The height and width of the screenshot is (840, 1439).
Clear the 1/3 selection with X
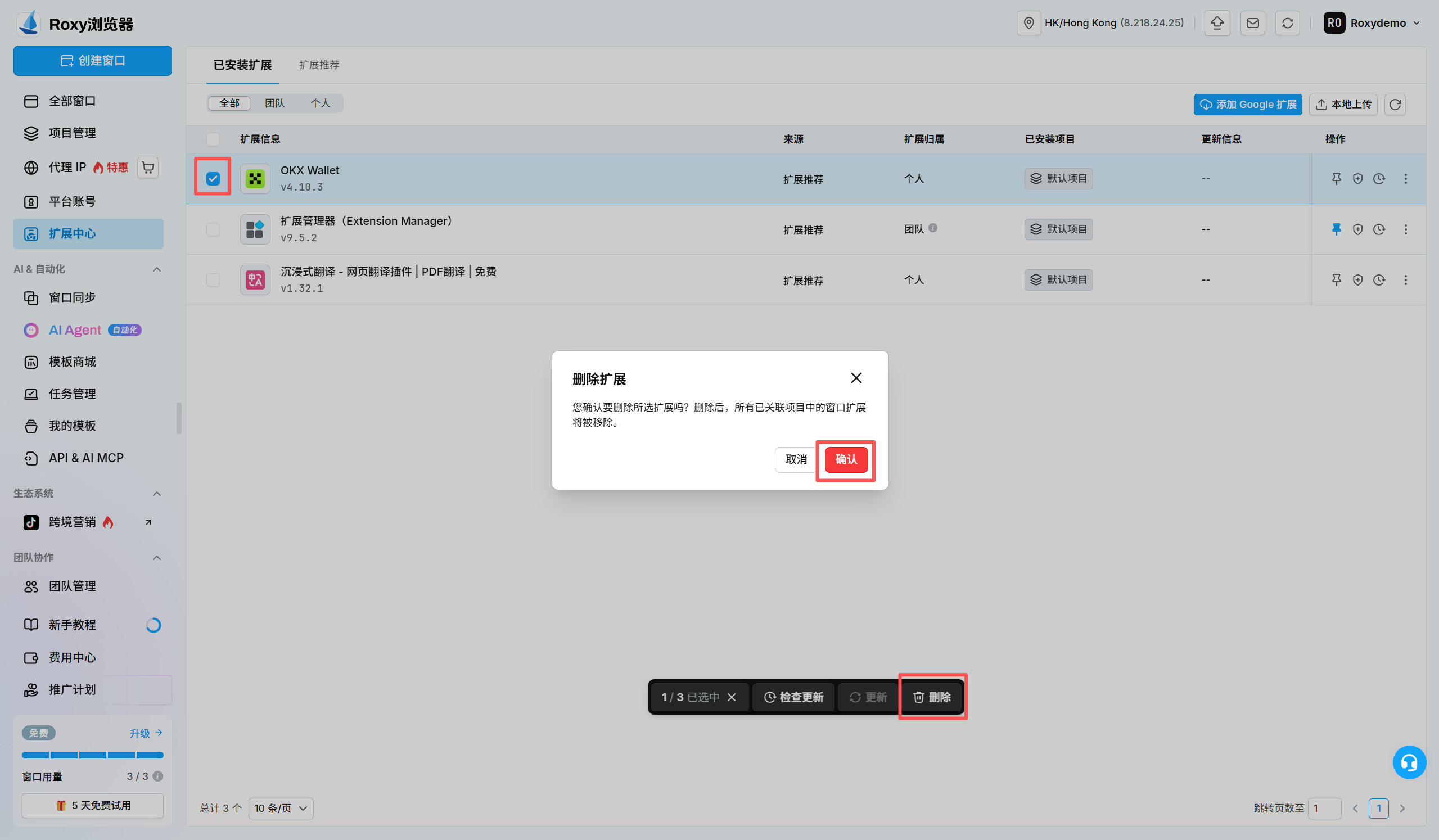coord(732,697)
